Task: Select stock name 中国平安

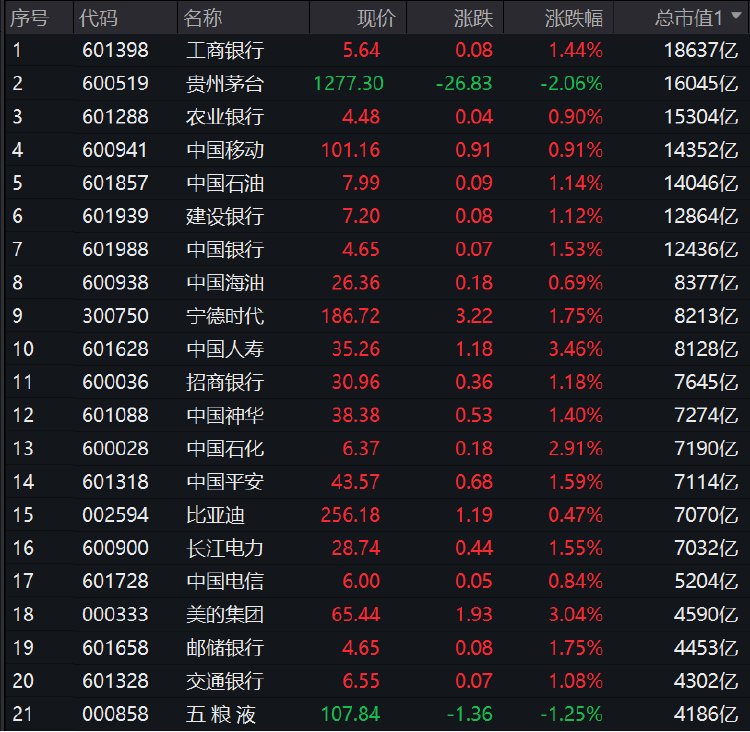Action: (225, 482)
